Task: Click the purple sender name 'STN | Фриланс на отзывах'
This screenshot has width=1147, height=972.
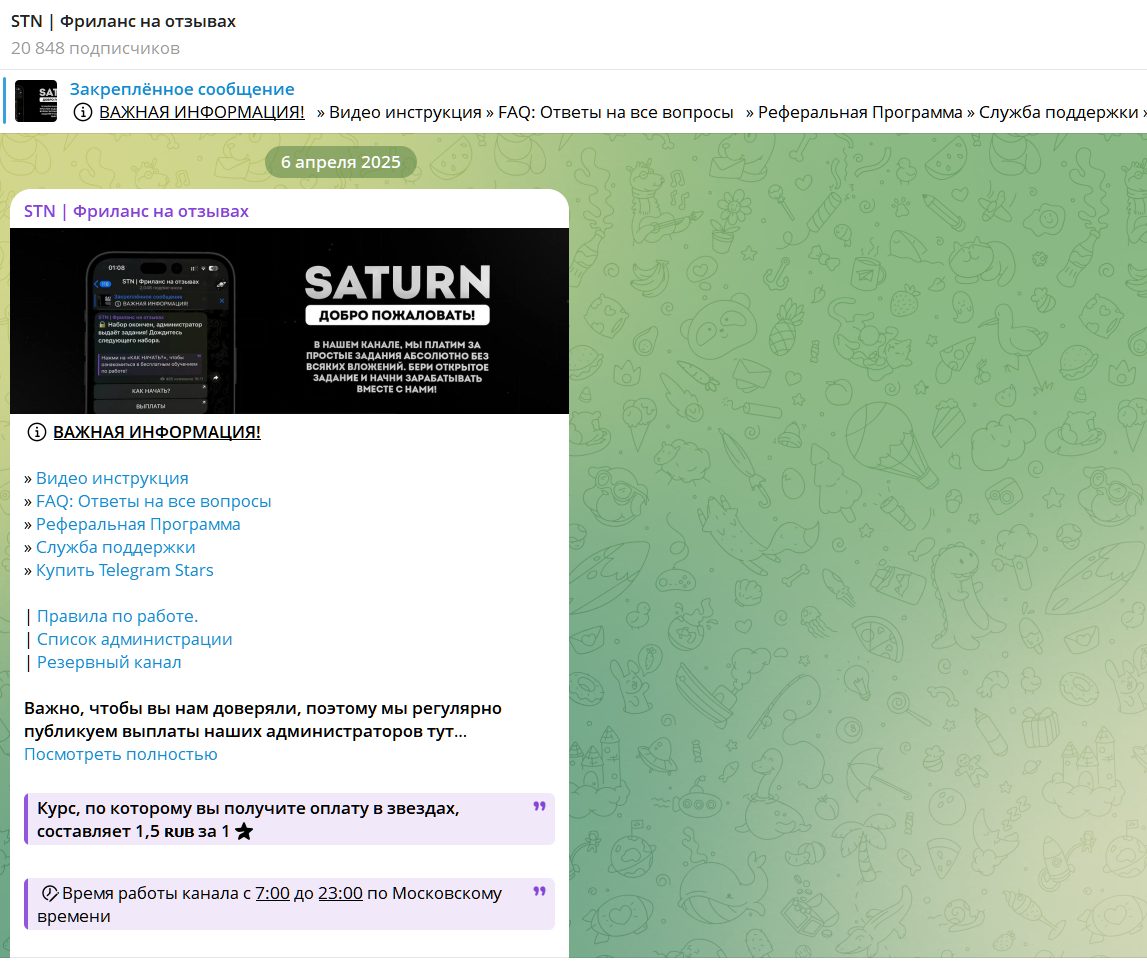Action: click(x=136, y=211)
